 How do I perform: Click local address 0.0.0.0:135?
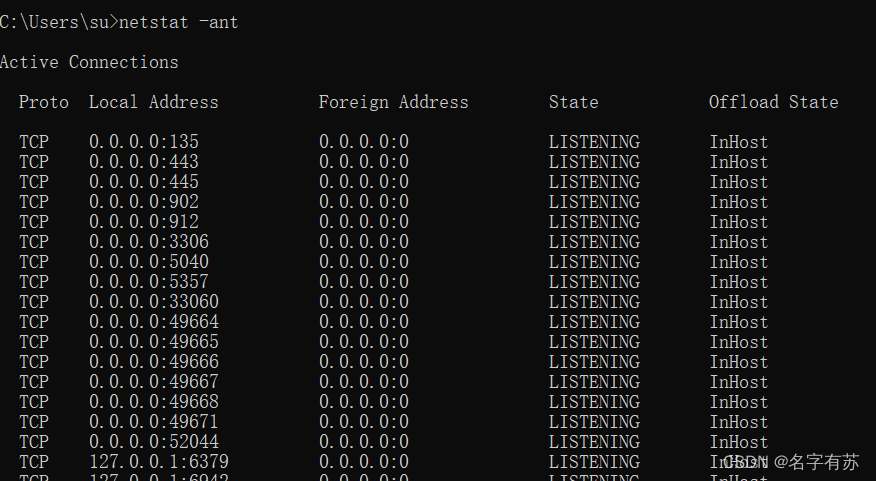click(x=144, y=142)
